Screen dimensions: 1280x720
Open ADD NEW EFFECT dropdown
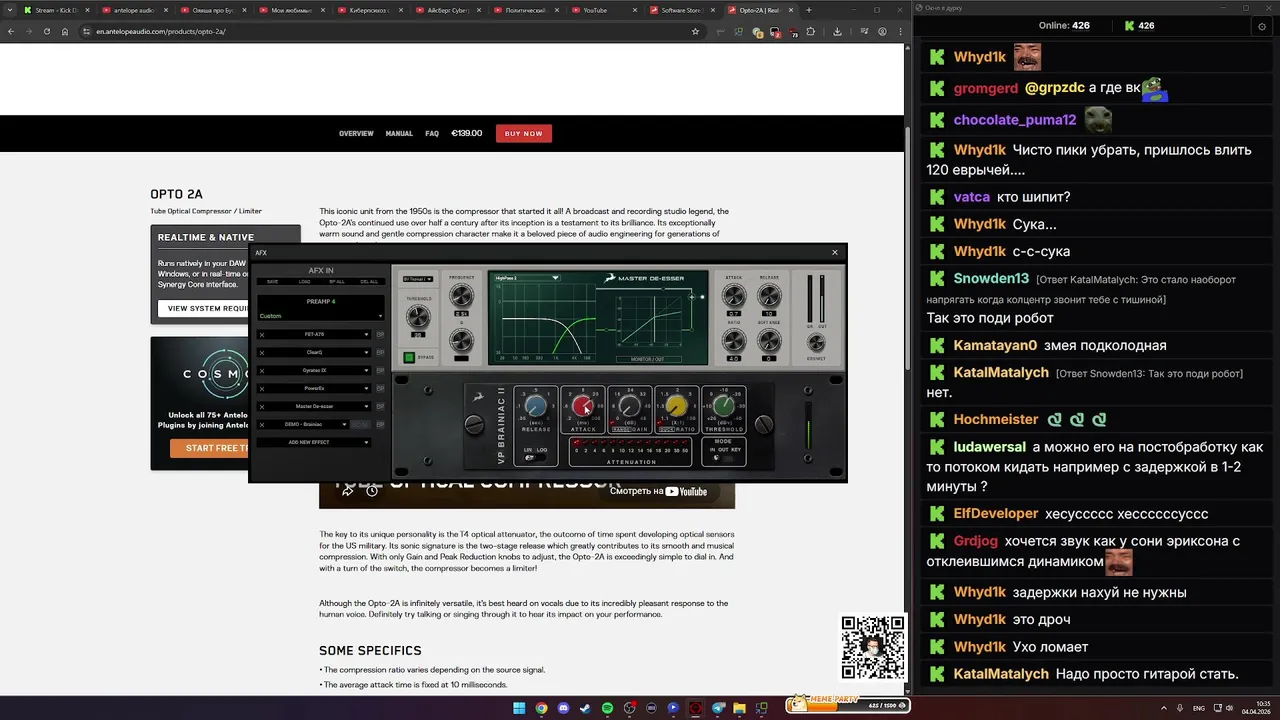(313, 442)
